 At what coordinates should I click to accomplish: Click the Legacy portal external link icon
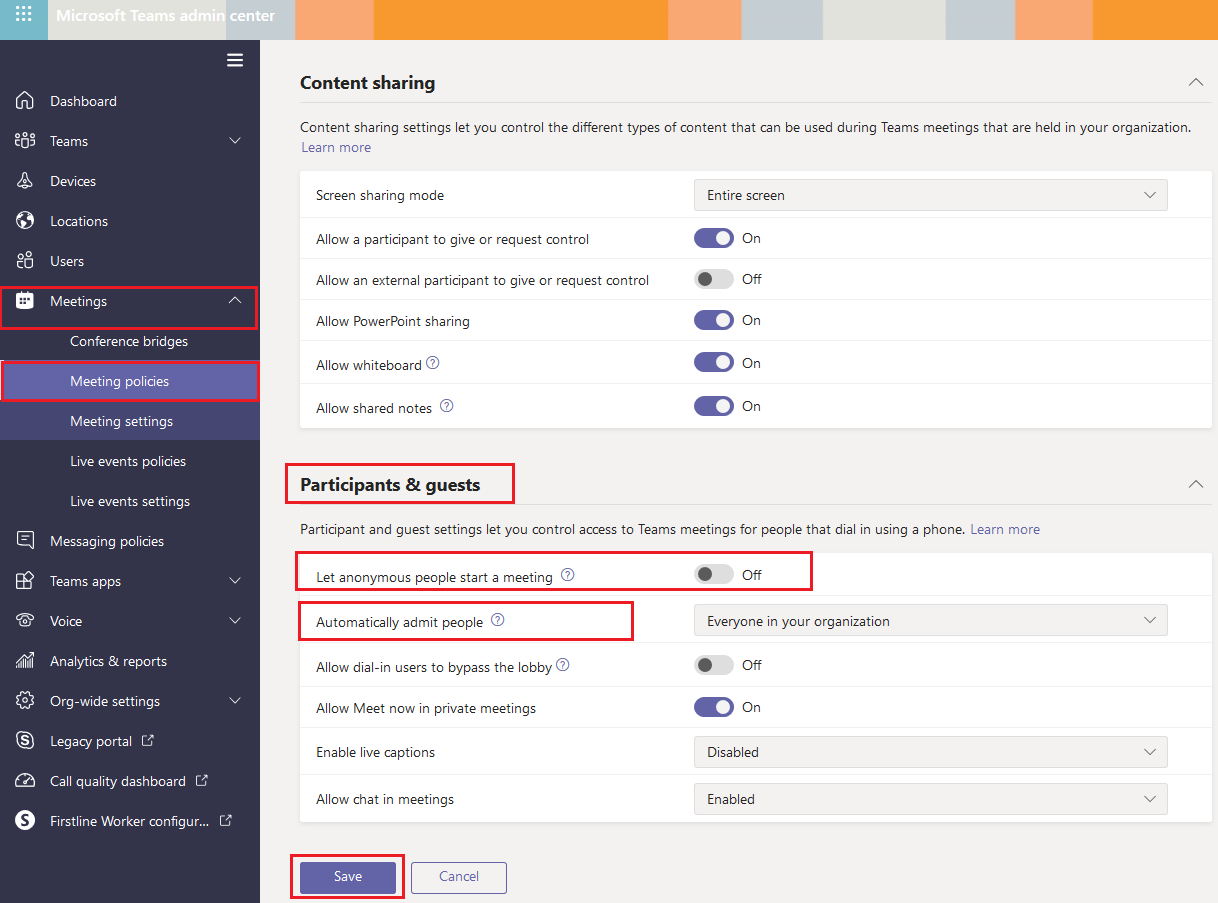[148, 741]
